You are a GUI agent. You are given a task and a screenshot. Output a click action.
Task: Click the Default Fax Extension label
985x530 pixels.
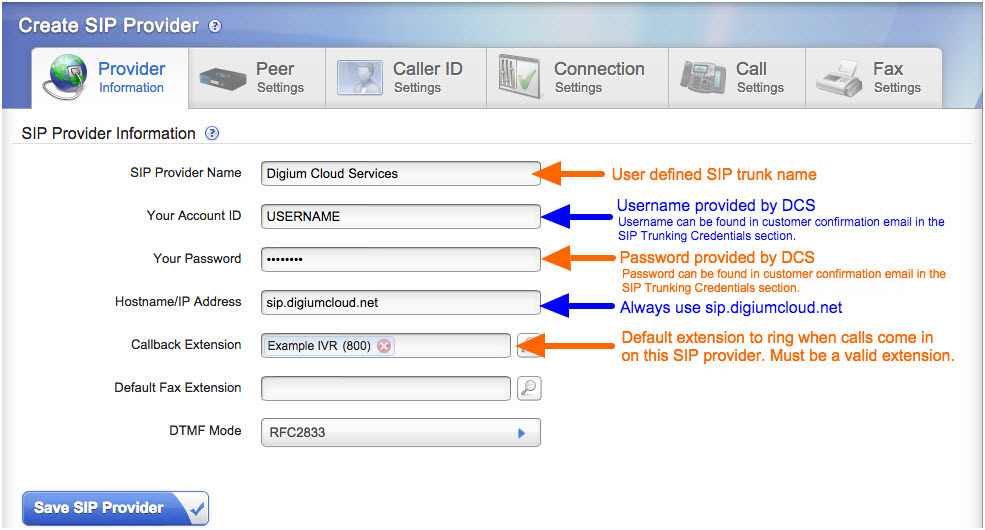tap(177, 387)
